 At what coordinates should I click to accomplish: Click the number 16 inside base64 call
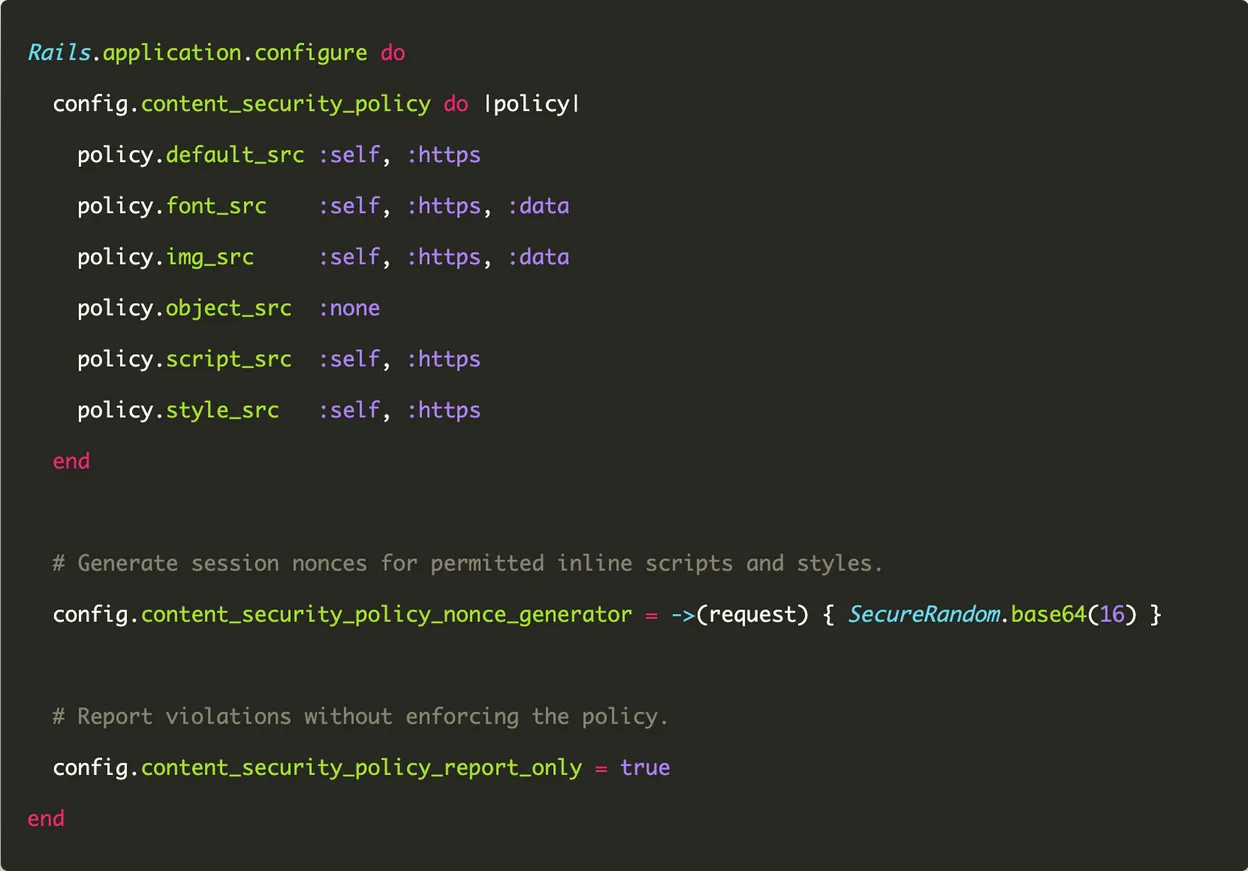click(1111, 614)
